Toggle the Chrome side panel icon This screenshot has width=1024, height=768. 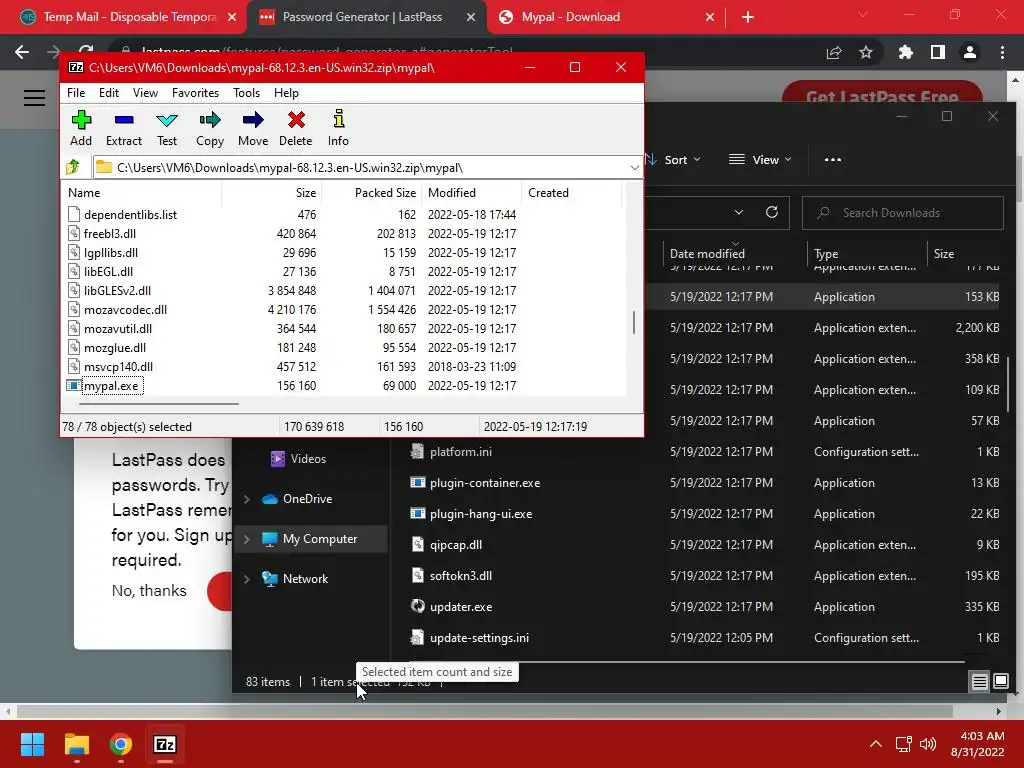pos(938,52)
